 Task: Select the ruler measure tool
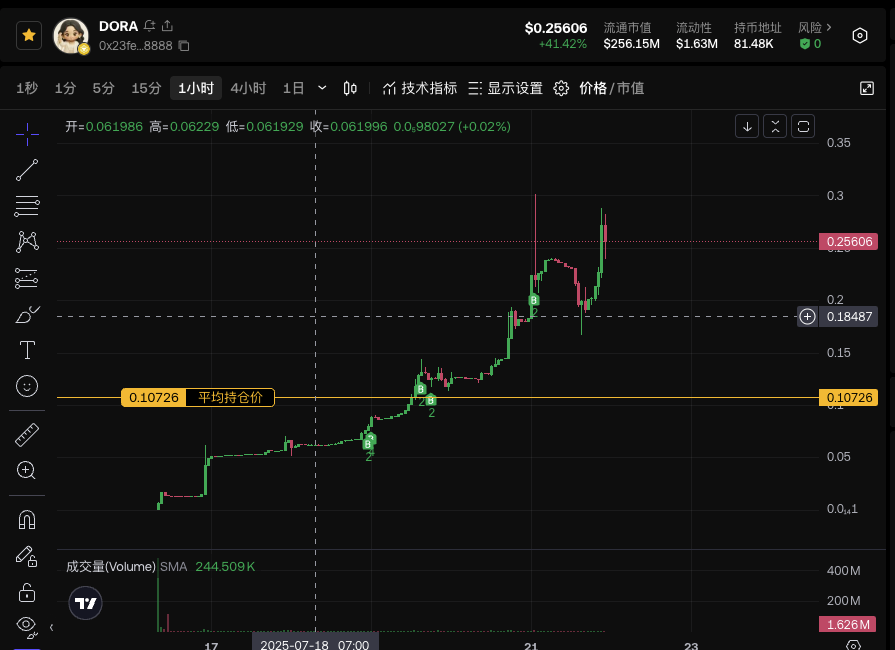(27, 435)
